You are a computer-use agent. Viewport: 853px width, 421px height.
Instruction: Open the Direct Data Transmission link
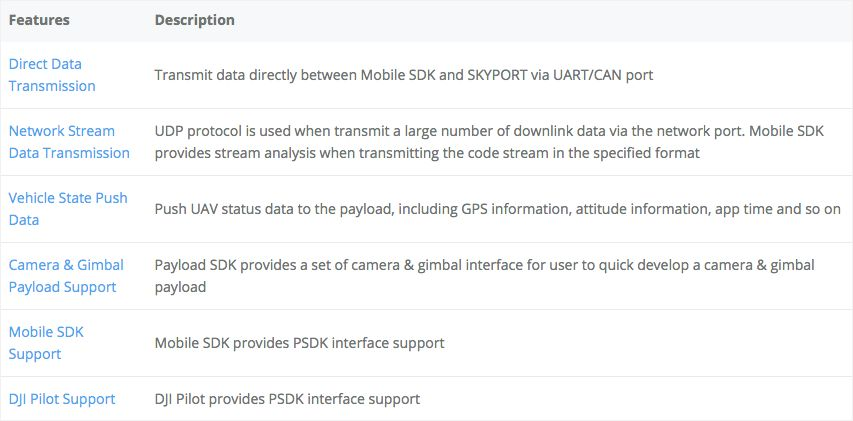click(52, 75)
